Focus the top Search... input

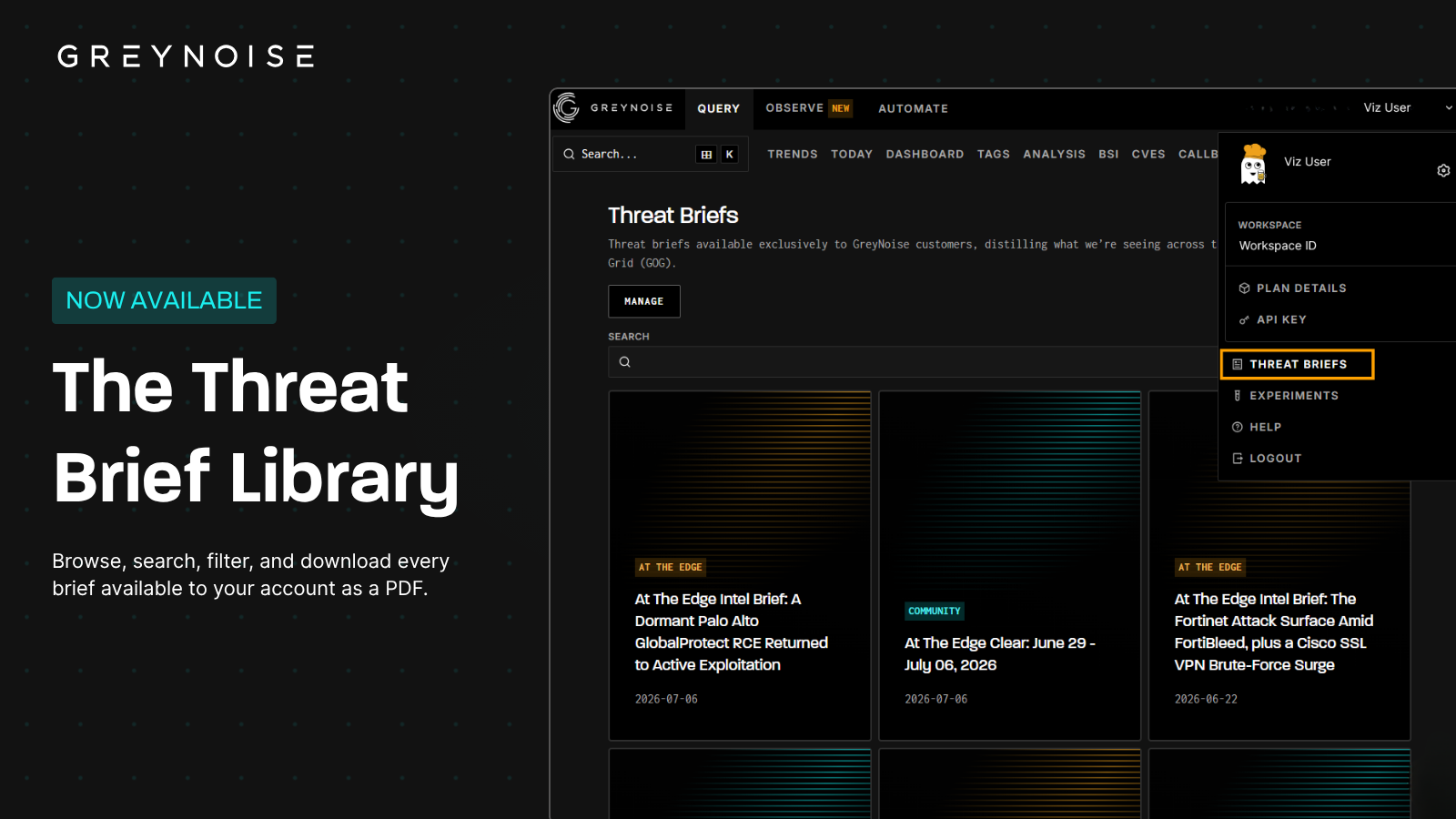650,154
